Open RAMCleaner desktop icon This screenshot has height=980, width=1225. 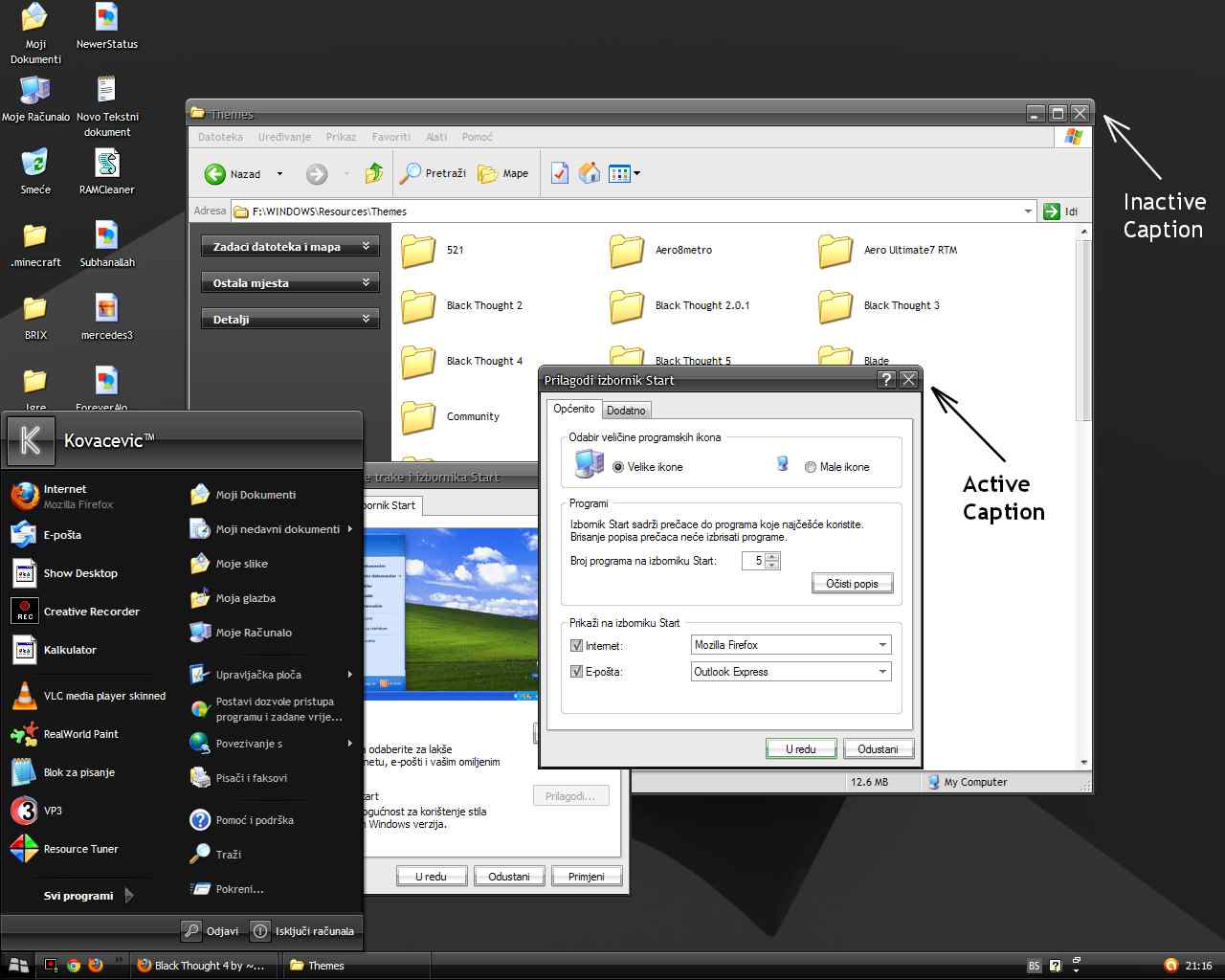coord(107,172)
